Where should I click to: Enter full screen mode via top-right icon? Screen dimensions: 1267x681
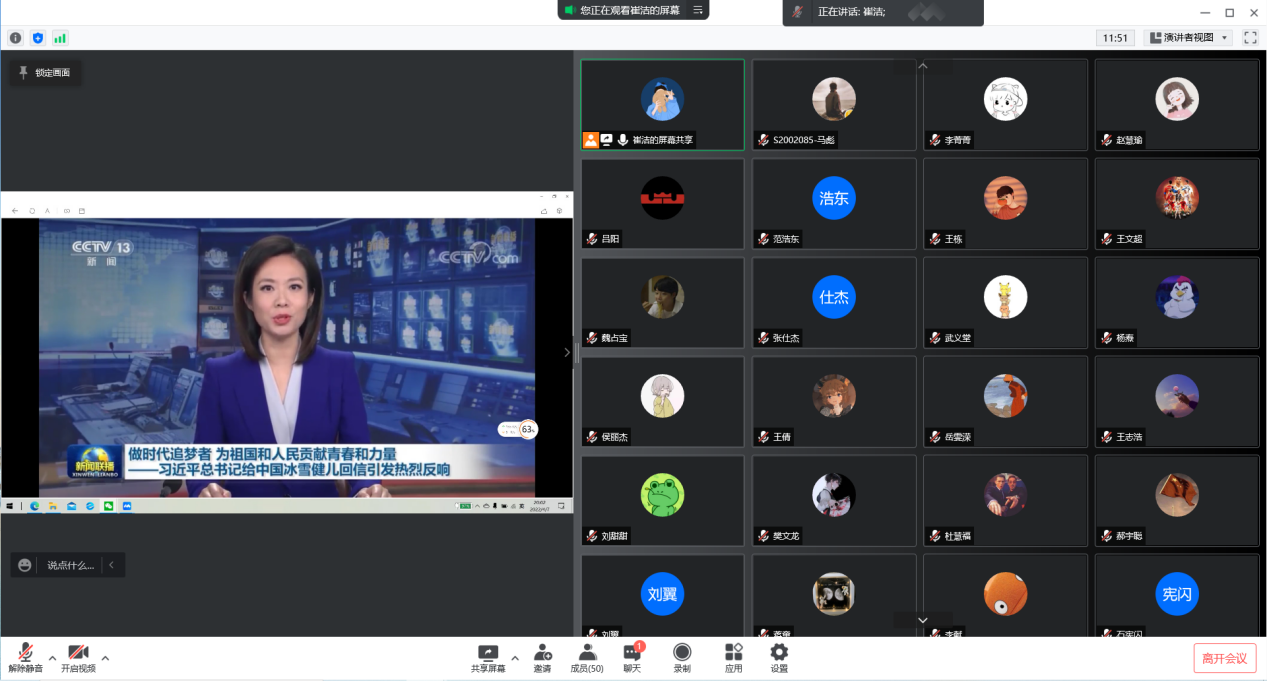pyautogui.click(x=1250, y=38)
